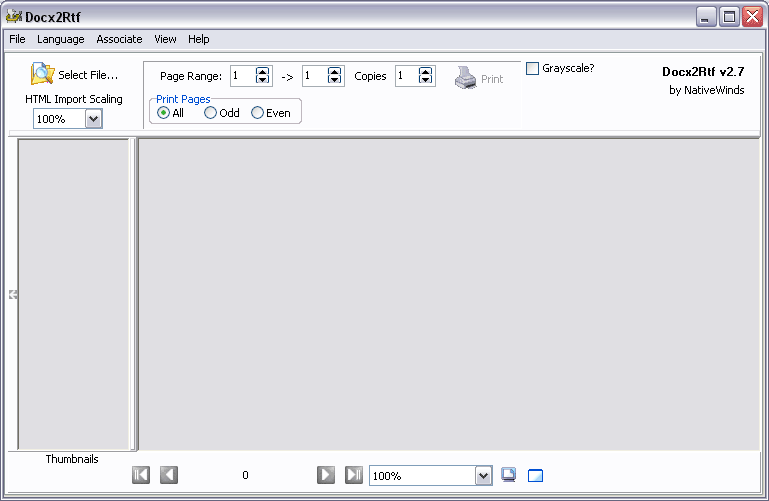The image size is (769, 501).
Task: Minimize the Docx2Rtf window
Action: tap(706, 17)
